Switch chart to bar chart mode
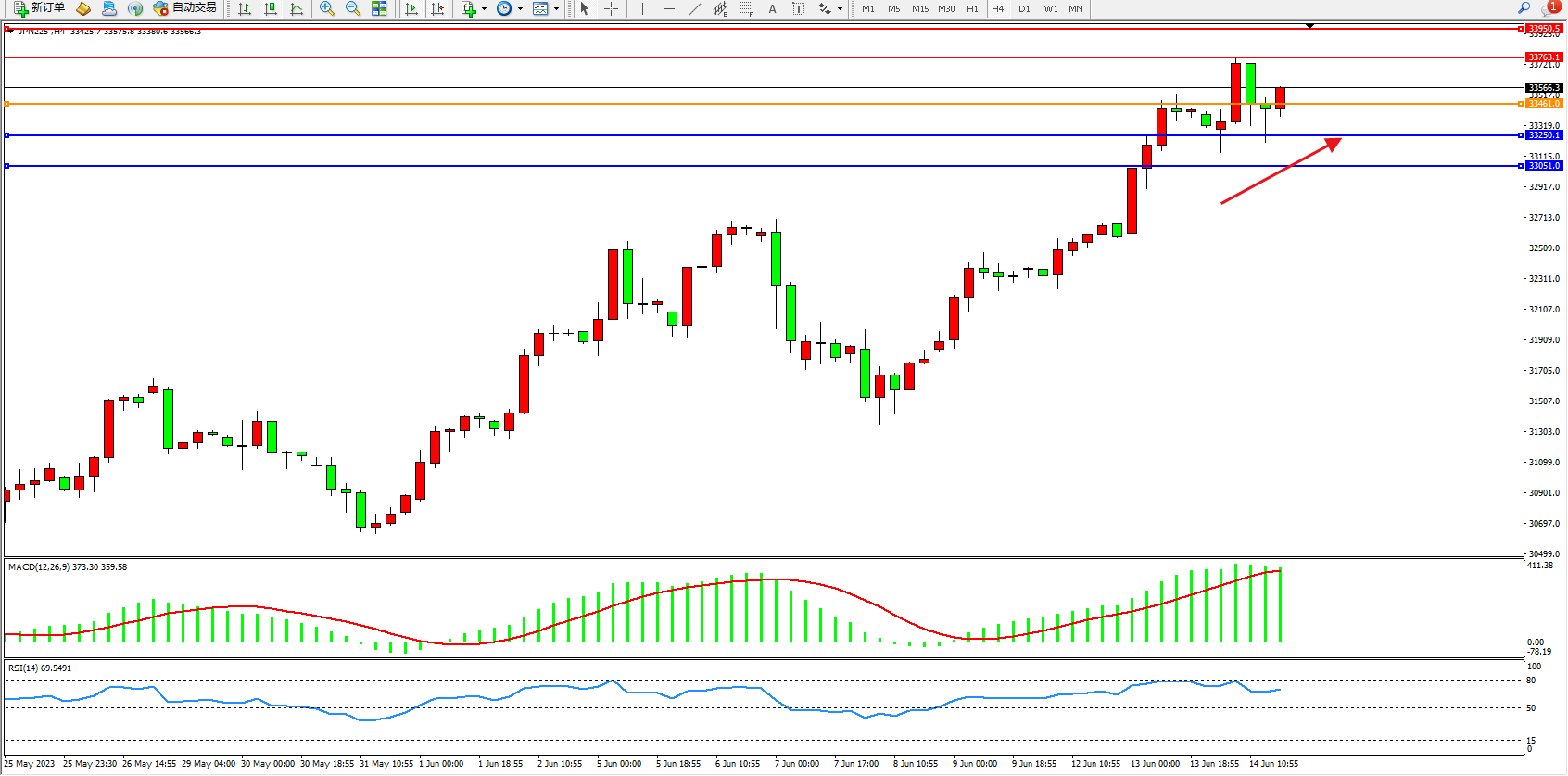1568x776 pixels. (245, 8)
